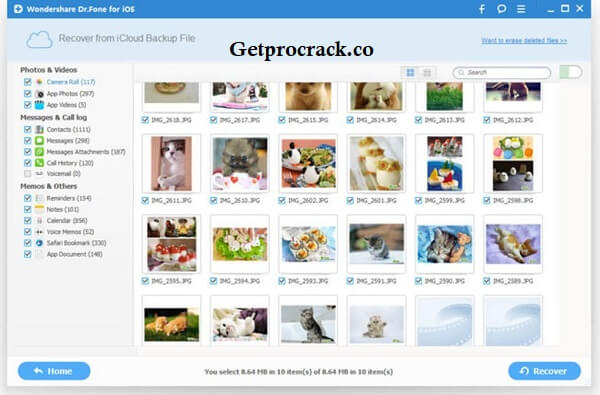This screenshot has height=395, width=600.
Task: Click the Messages & Call log heading
Action: click(x=54, y=117)
